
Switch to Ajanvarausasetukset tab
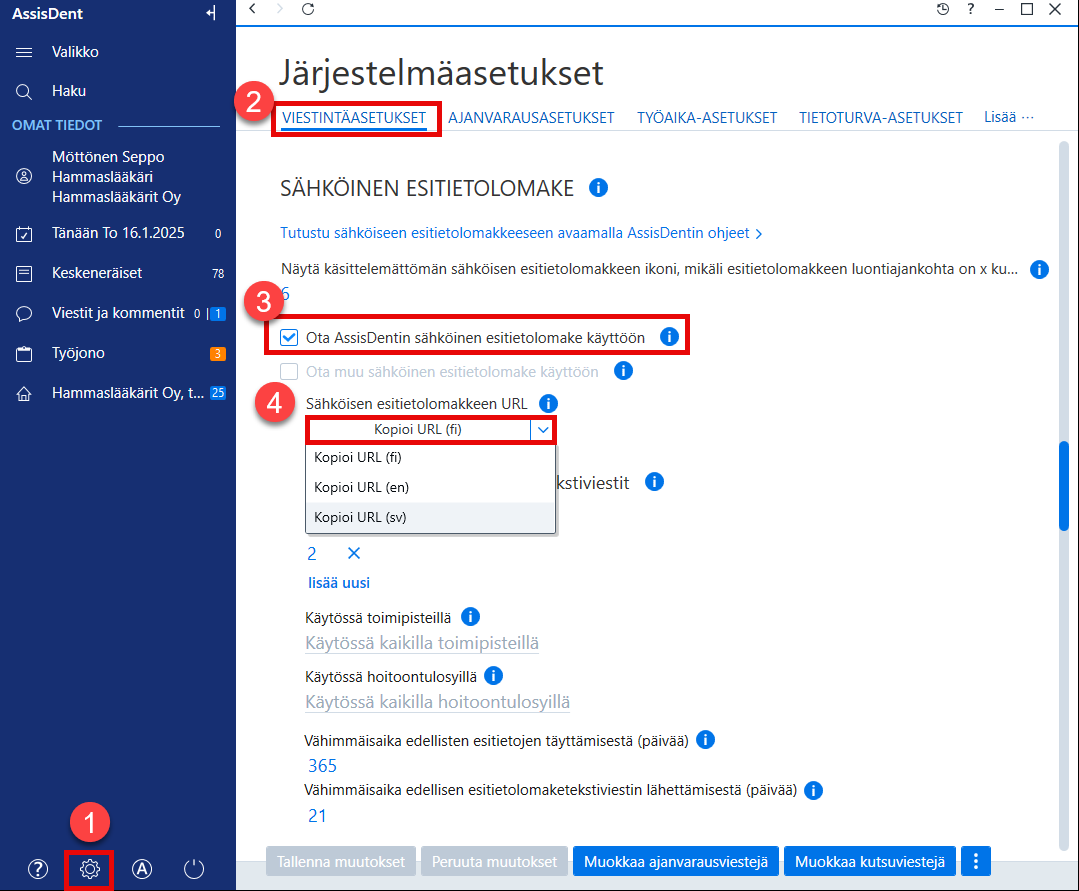click(x=531, y=118)
